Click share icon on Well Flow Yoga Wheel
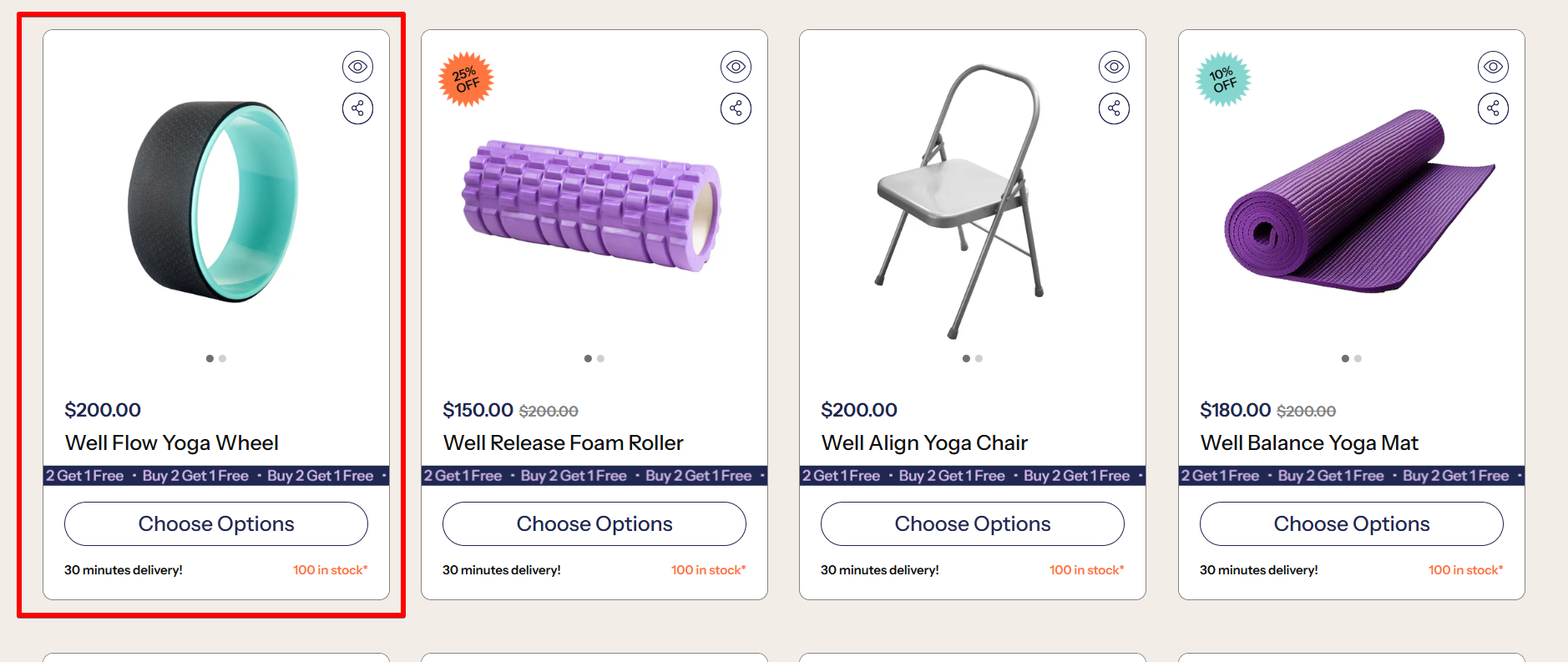This screenshot has width=1568, height=662. 357,109
